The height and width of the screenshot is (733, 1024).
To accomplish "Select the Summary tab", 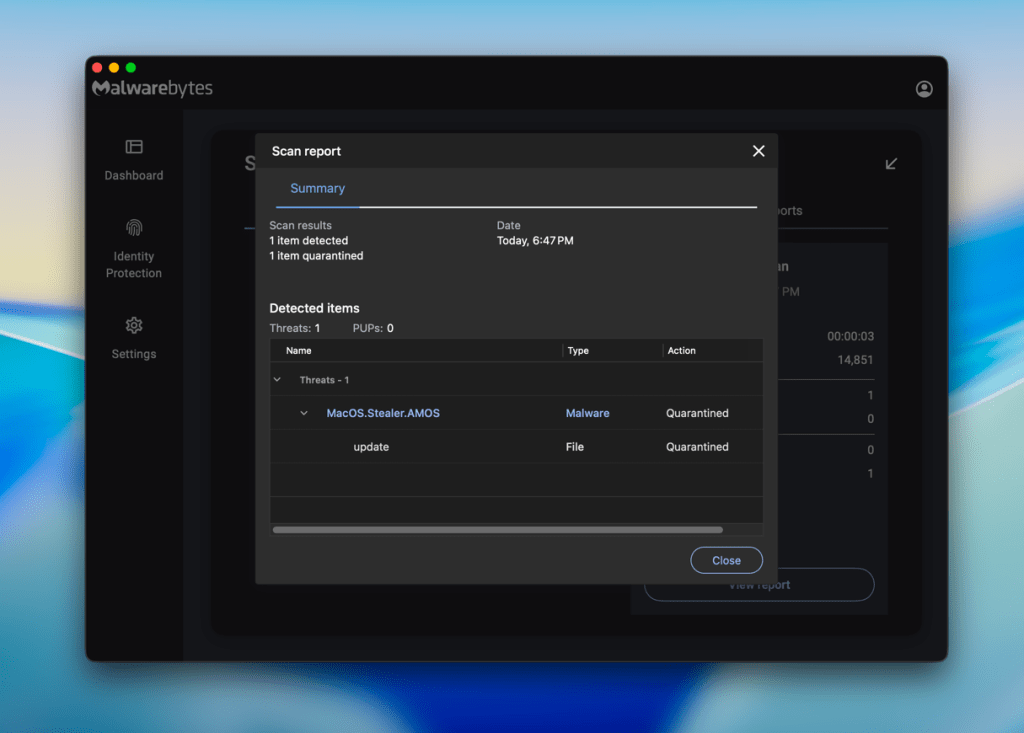I will [x=317, y=188].
